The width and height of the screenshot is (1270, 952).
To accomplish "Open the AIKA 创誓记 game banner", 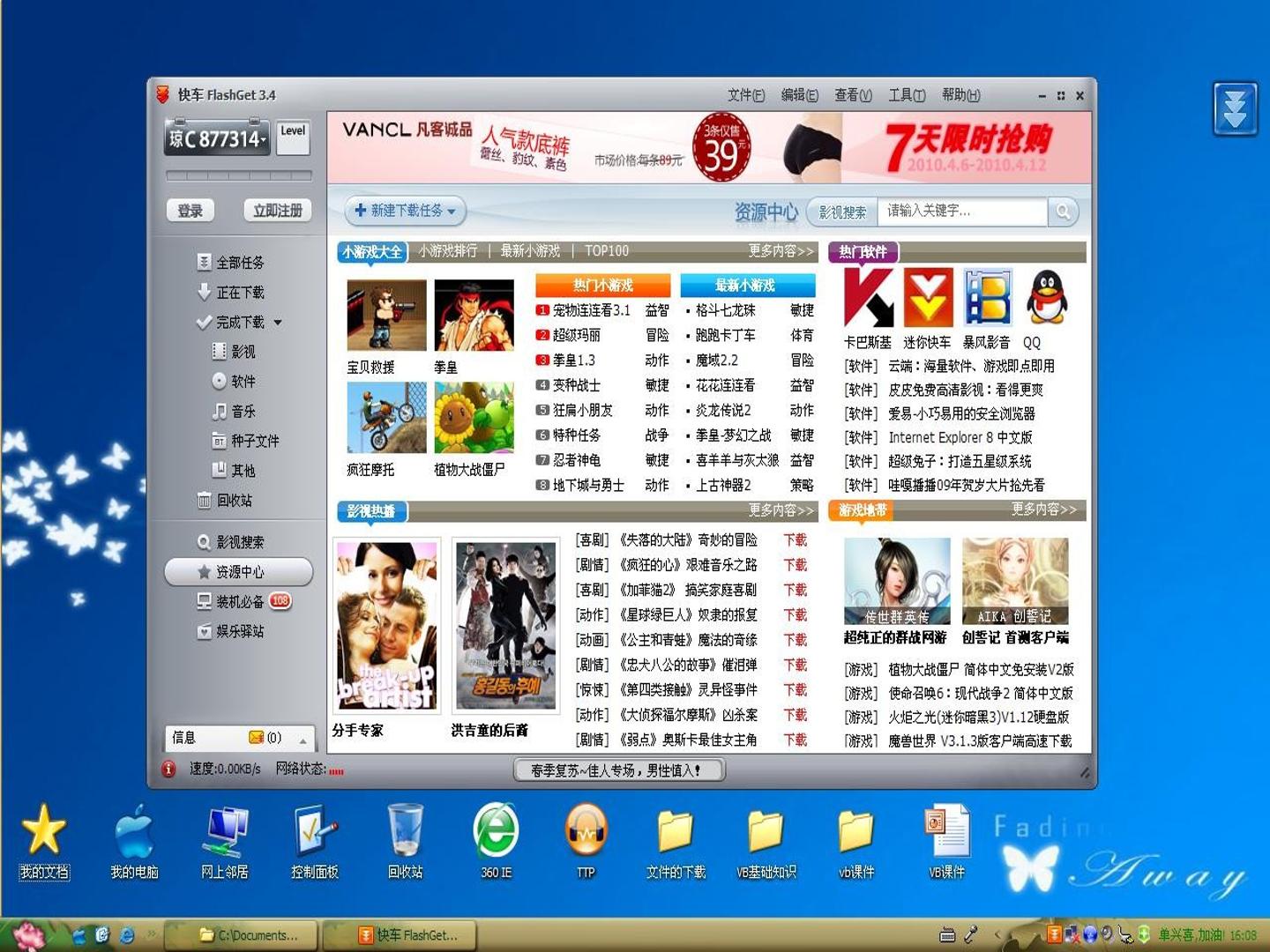I will [1015, 582].
